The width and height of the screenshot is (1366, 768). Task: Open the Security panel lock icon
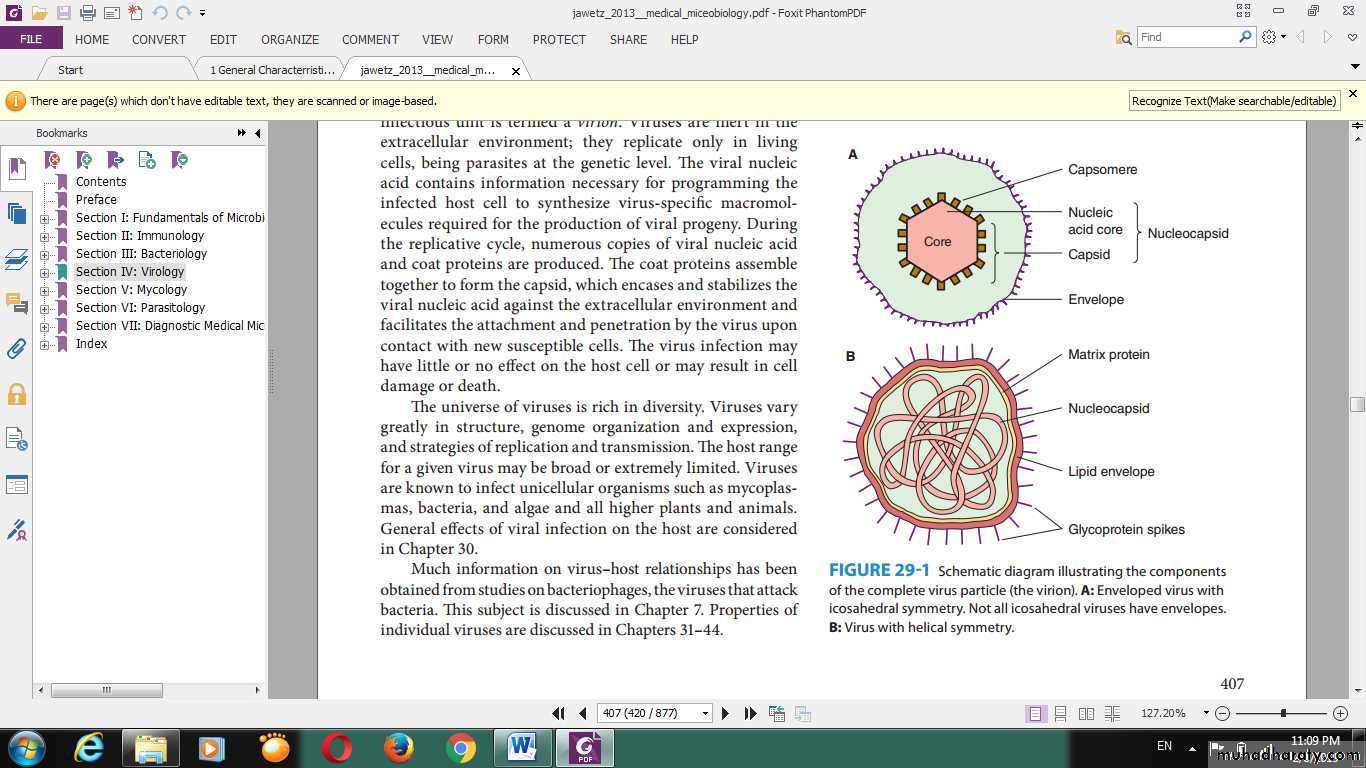click(x=16, y=394)
